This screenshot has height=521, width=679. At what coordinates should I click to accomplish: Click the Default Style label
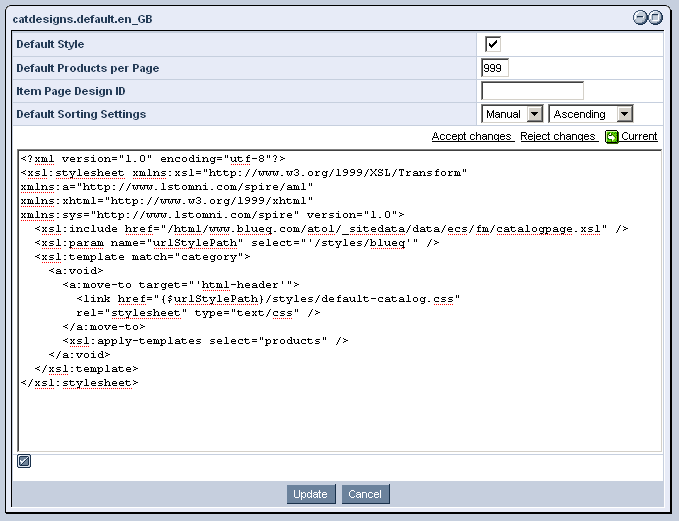point(50,44)
